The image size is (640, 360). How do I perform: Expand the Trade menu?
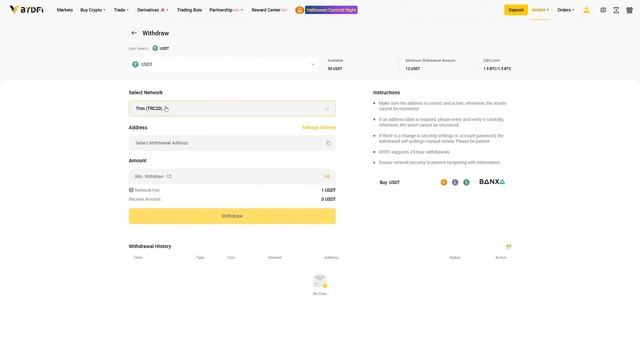coord(121,10)
